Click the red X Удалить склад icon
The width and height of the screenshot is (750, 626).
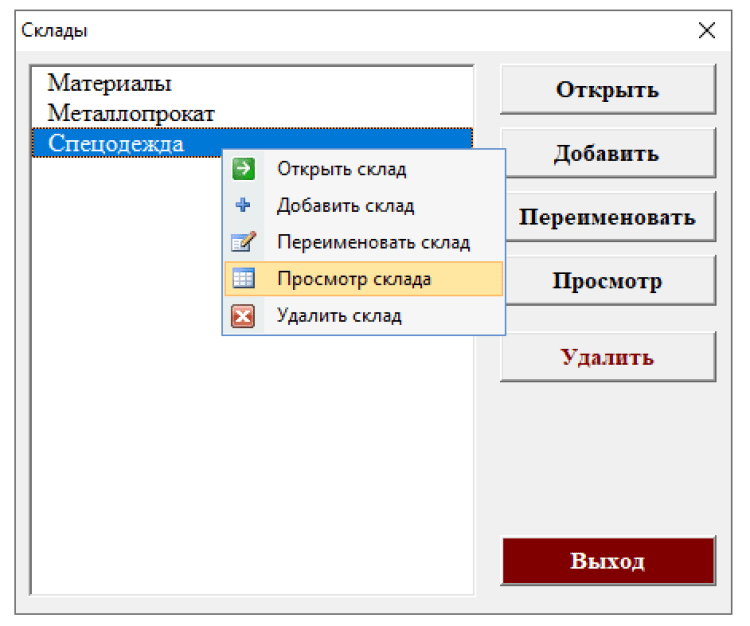243,316
